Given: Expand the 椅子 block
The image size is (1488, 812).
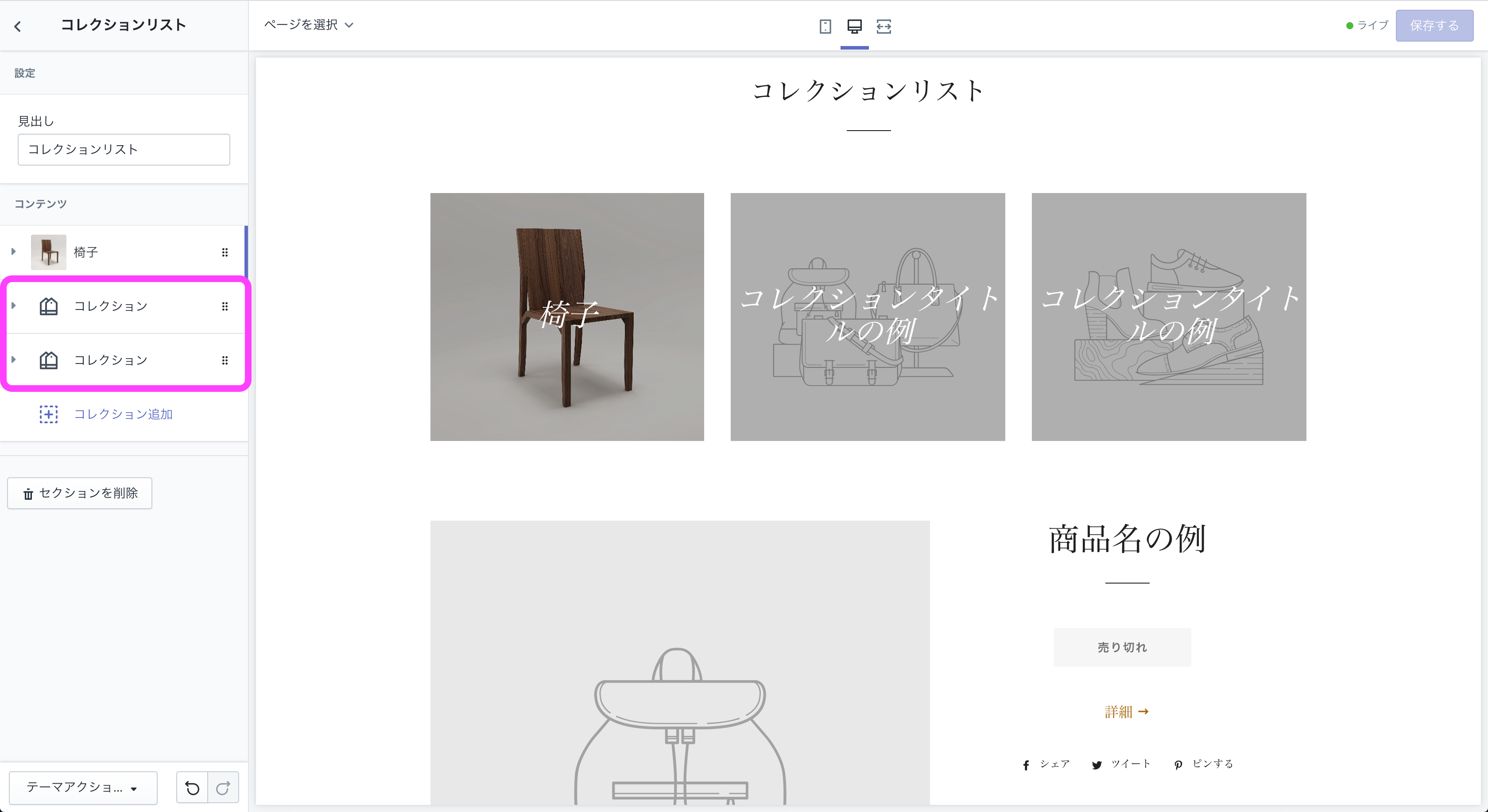Looking at the screenshot, I should tap(13, 252).
